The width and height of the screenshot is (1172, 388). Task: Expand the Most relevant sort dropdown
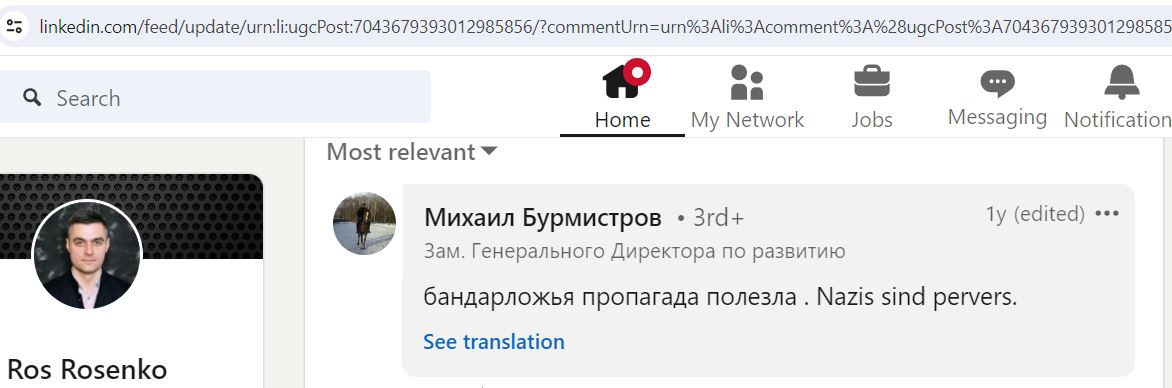[x=412, y=153]
